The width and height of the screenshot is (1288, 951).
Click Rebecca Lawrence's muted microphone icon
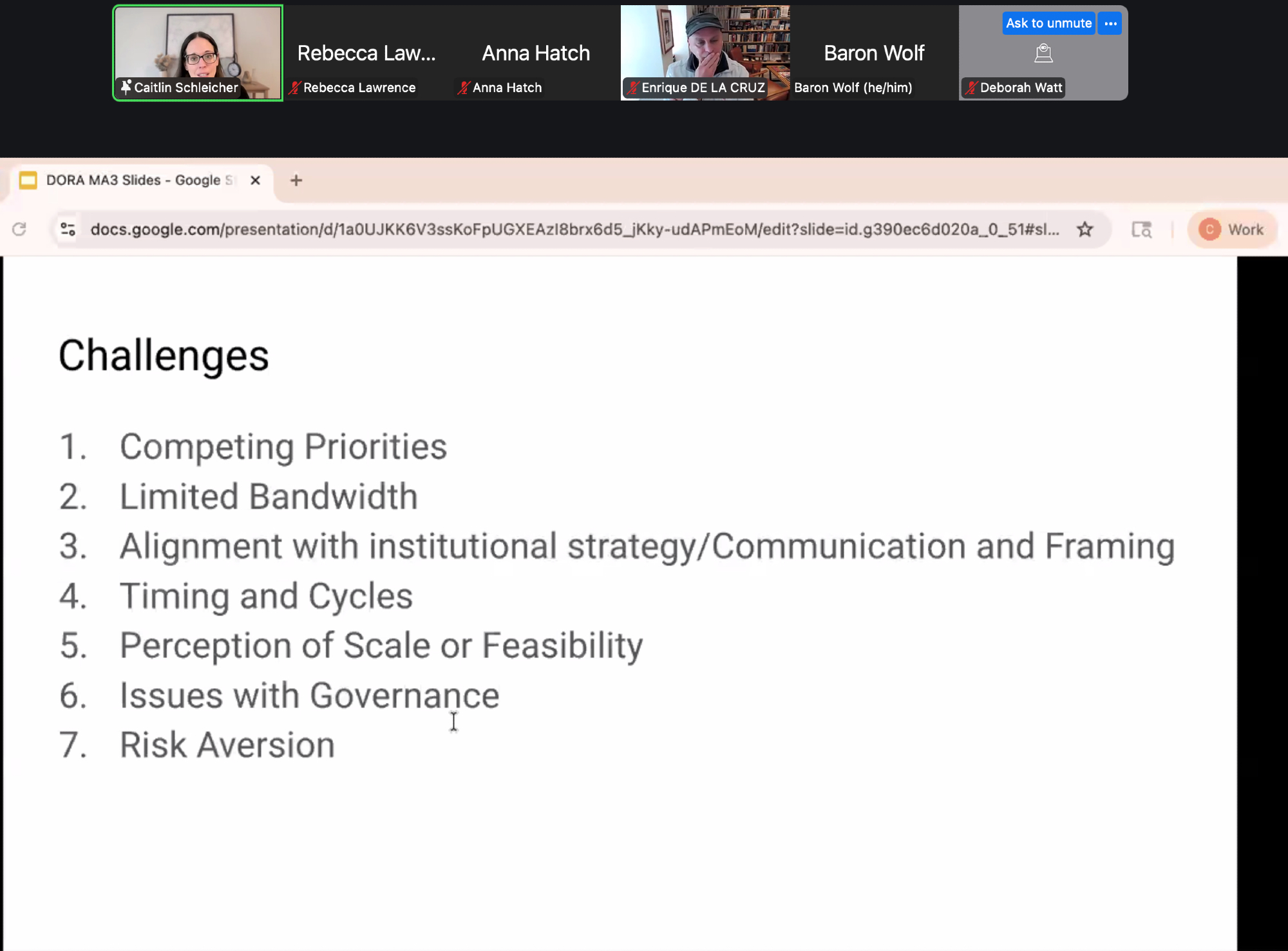(x=295, y=88)
